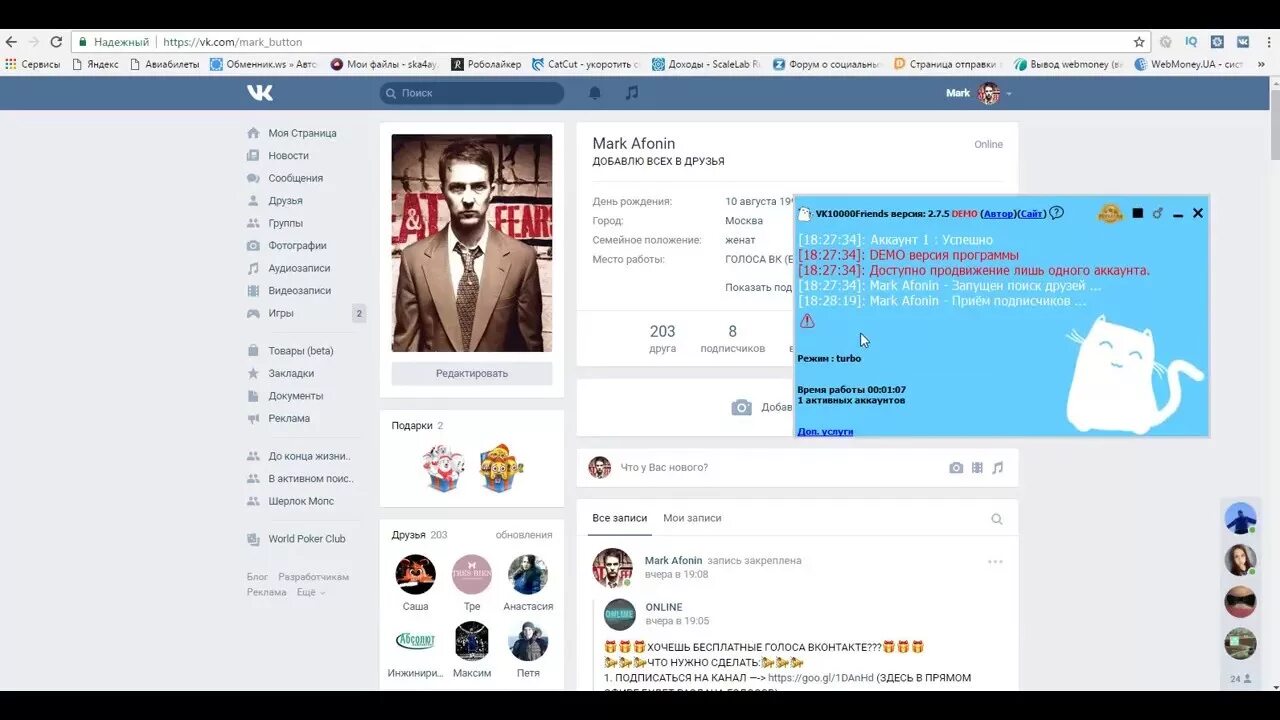Open the Автор link in VK10000Friends

(997, 213)
